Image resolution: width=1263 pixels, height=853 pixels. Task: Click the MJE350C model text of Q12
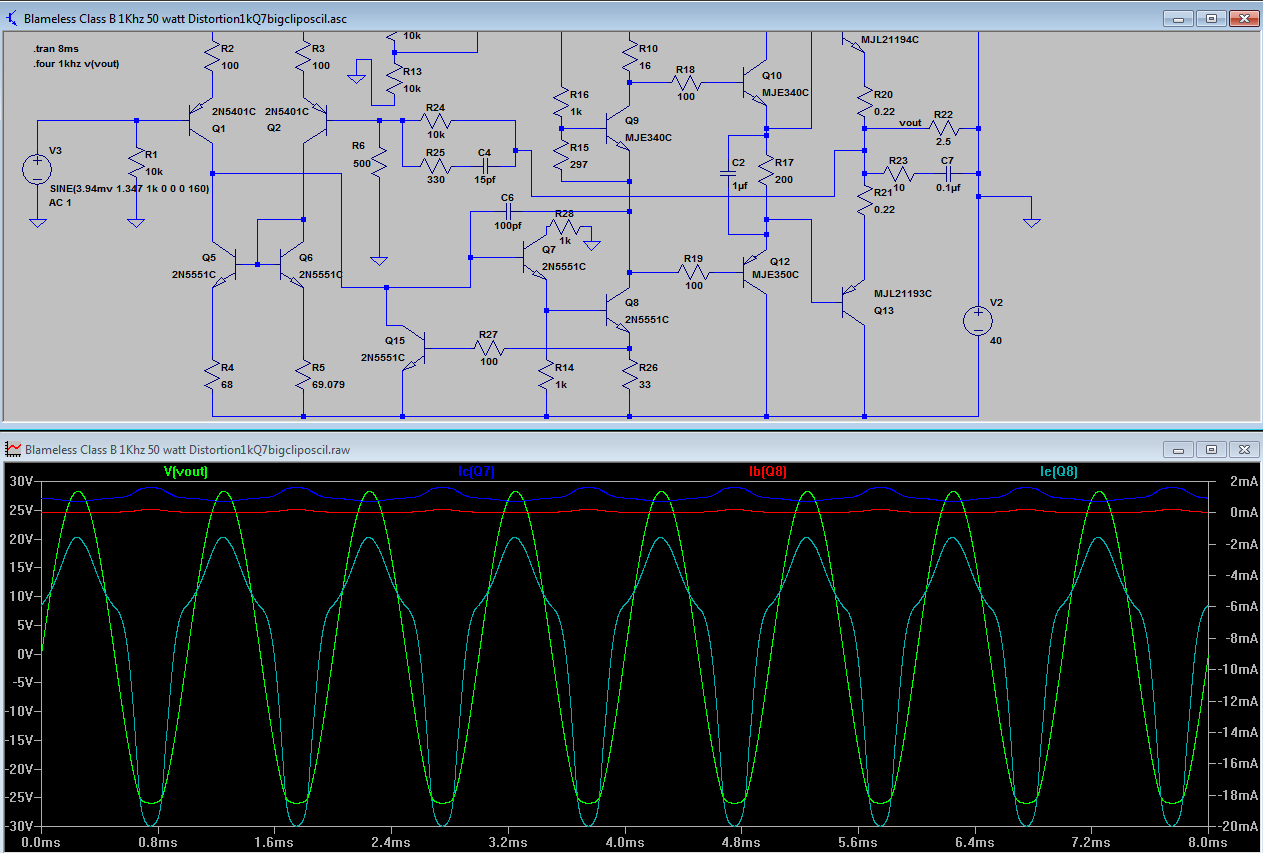[x=775, y=274]
